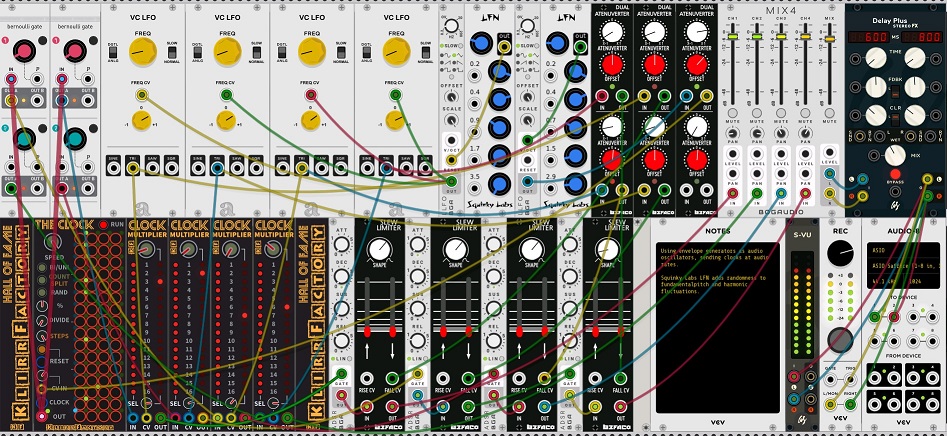Click the level knob on the REC module
Image resolution: width=947 pixels, height=436 pixels.
[840, 253]
